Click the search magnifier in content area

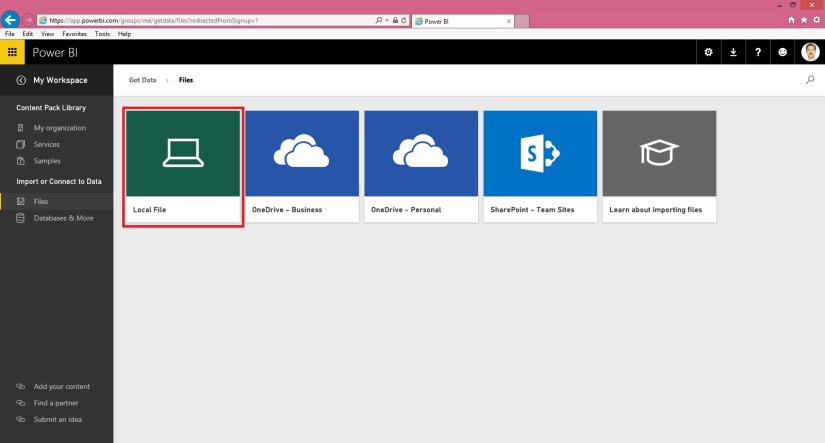[x=810, y=80]
